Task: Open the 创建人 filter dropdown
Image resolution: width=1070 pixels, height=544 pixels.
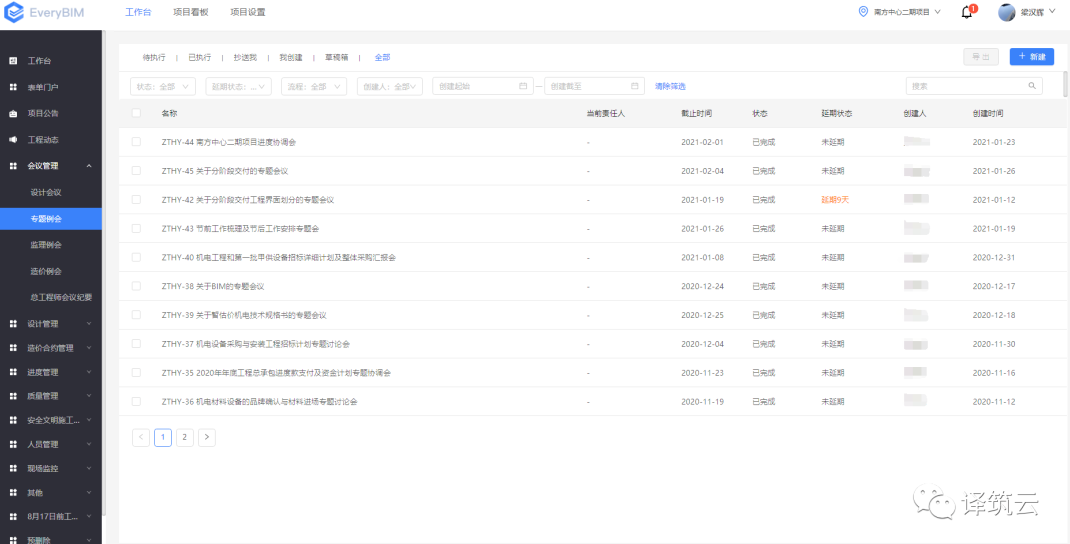Action: tap(390, 86)
